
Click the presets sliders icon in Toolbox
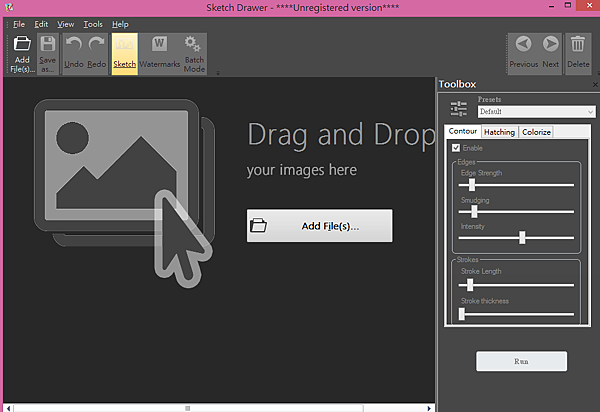point(459,109)
